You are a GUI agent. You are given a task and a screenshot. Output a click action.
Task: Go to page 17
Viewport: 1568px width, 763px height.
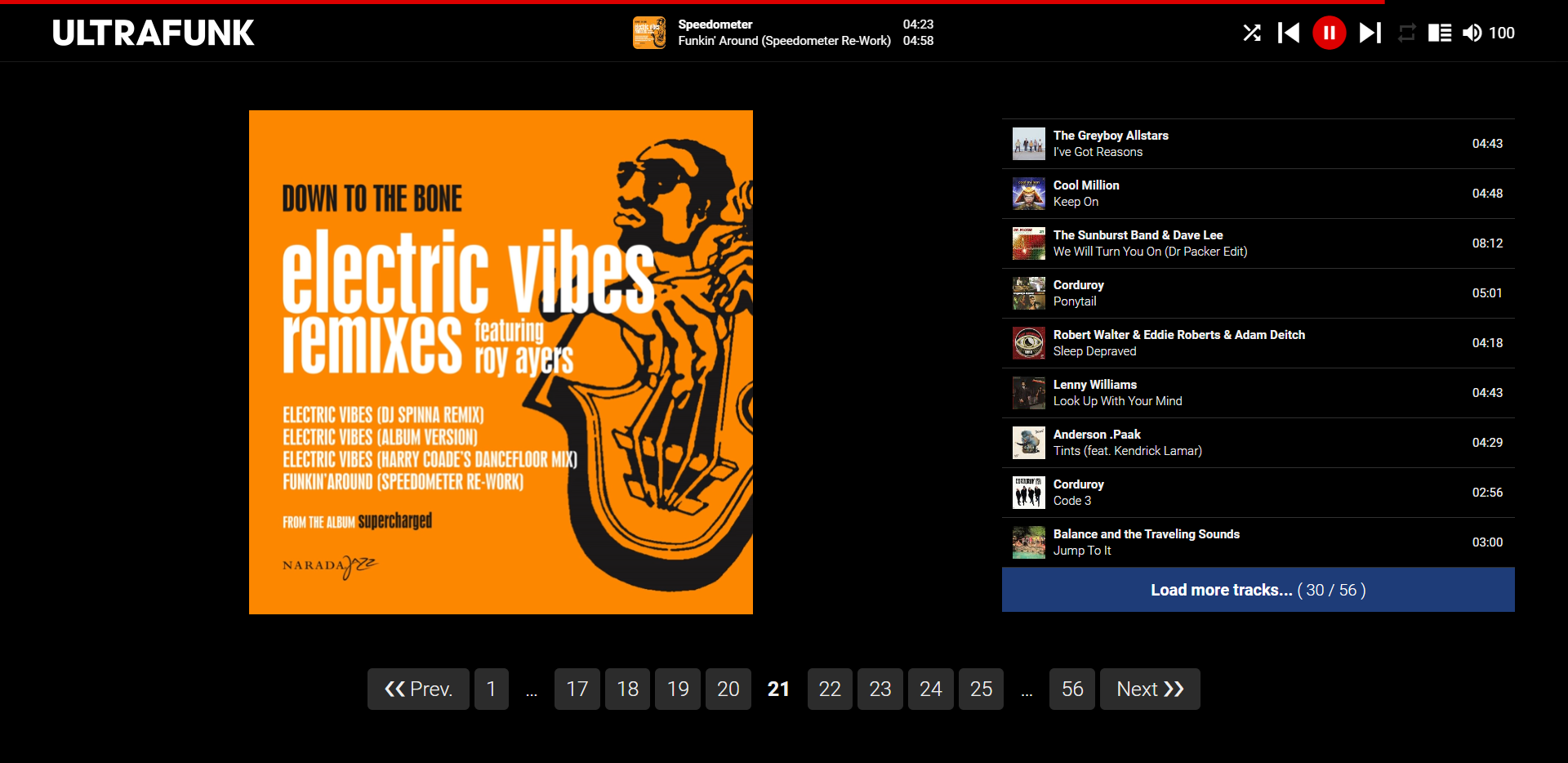tap(577, 689)
